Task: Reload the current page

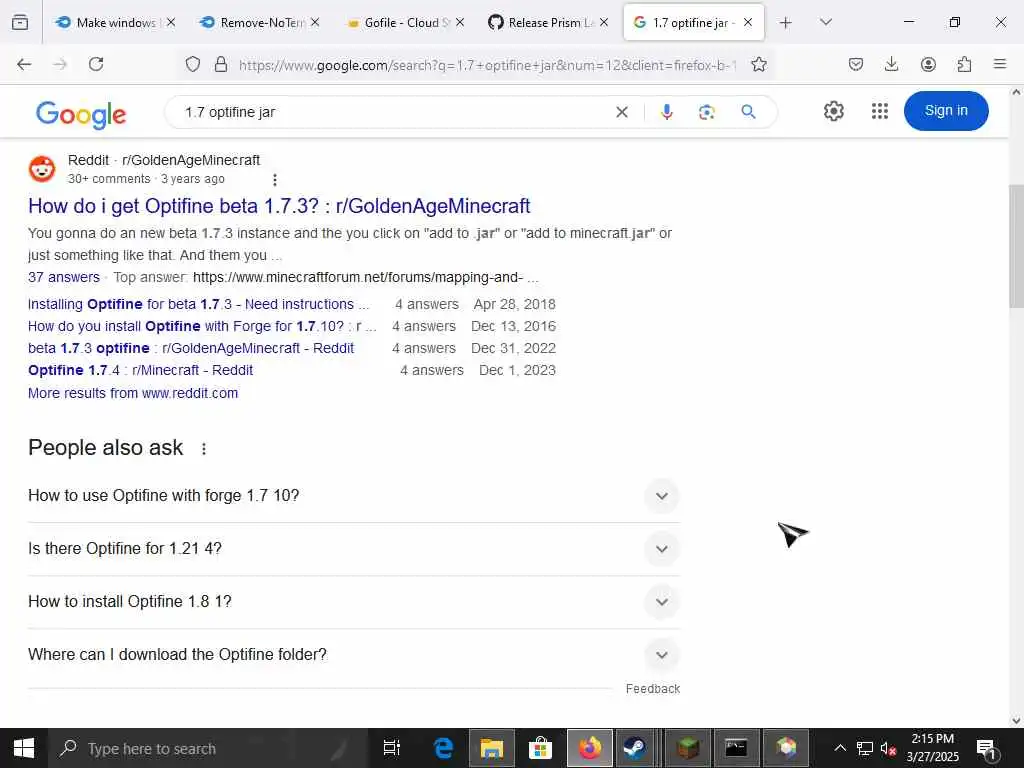Action: [96, 64]
